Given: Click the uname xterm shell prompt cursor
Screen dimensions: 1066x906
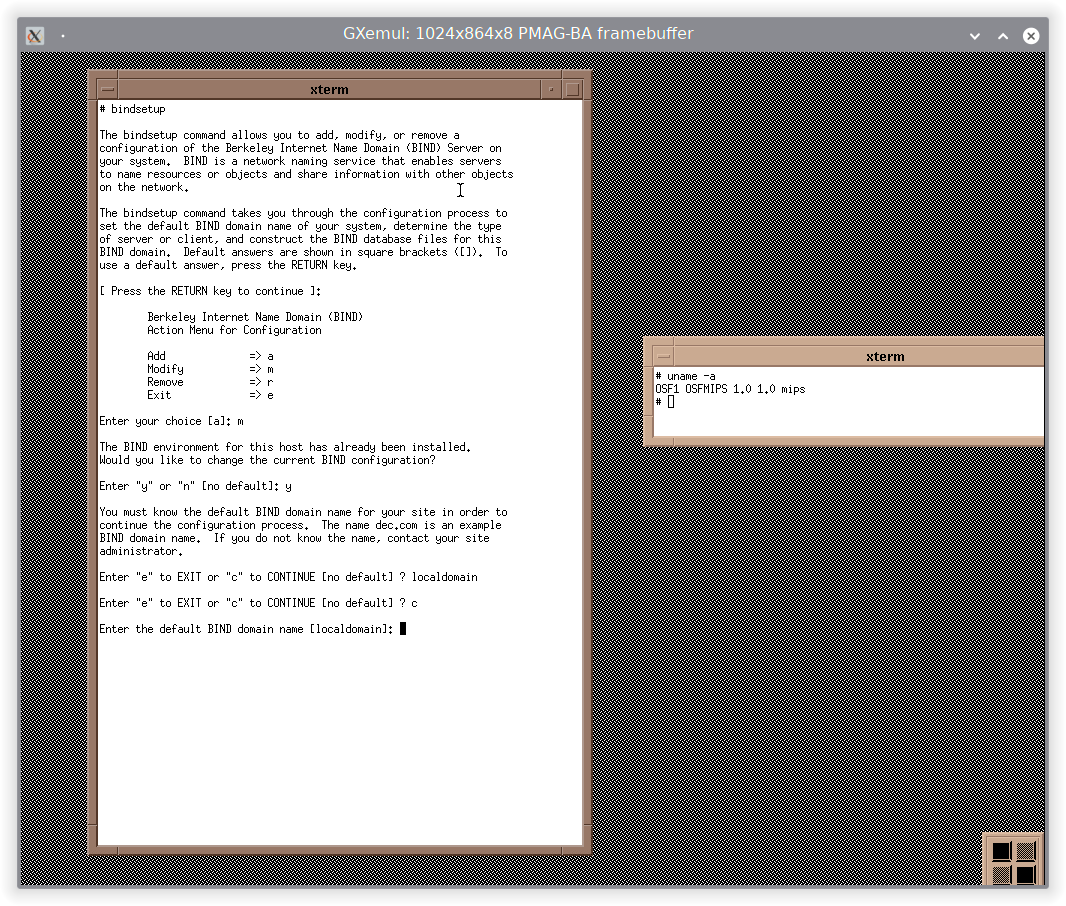Looking at the screenshot, I should point(671,402).
